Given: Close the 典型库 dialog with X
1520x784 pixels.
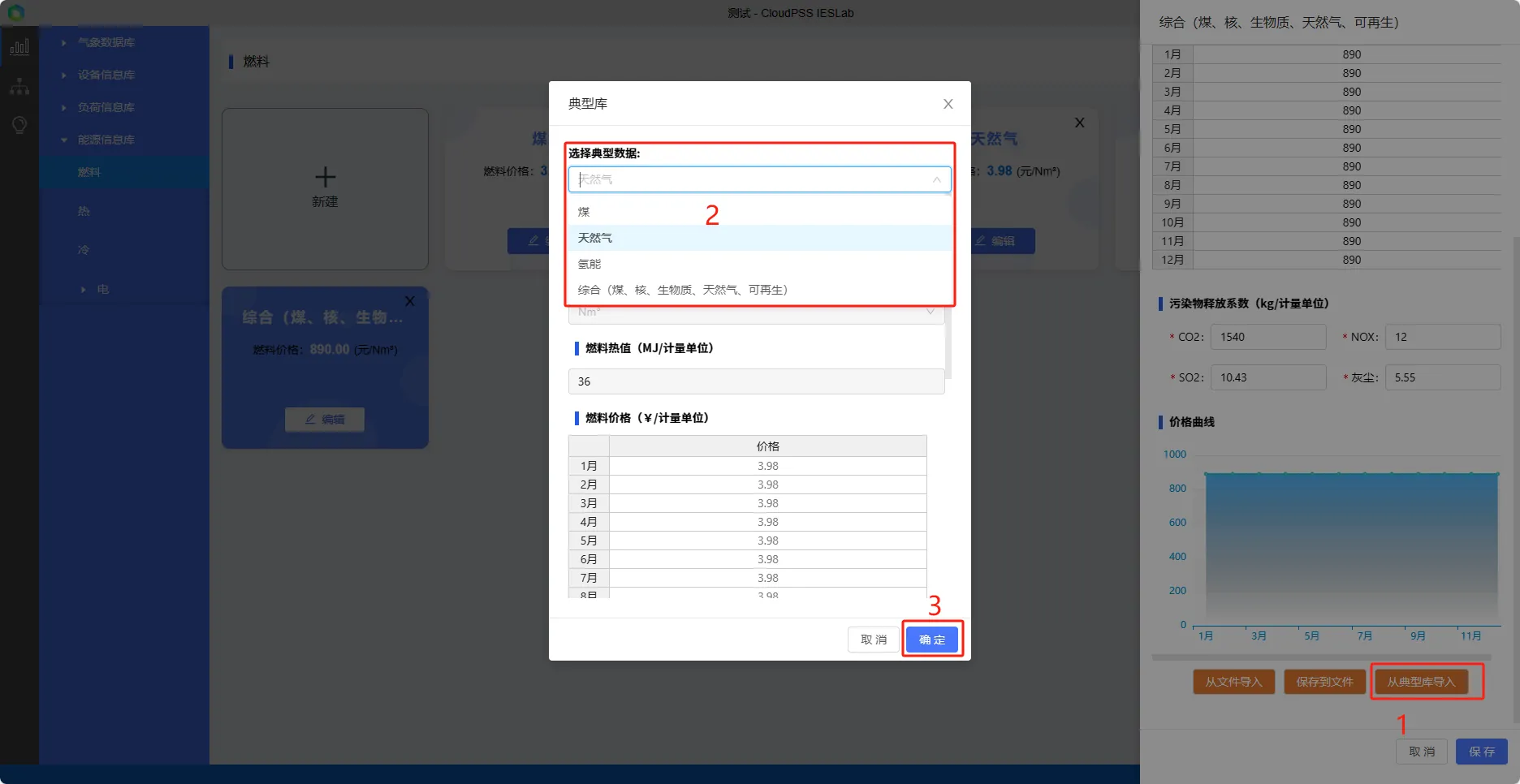Looking at the screenshot, I should (948, 104).
